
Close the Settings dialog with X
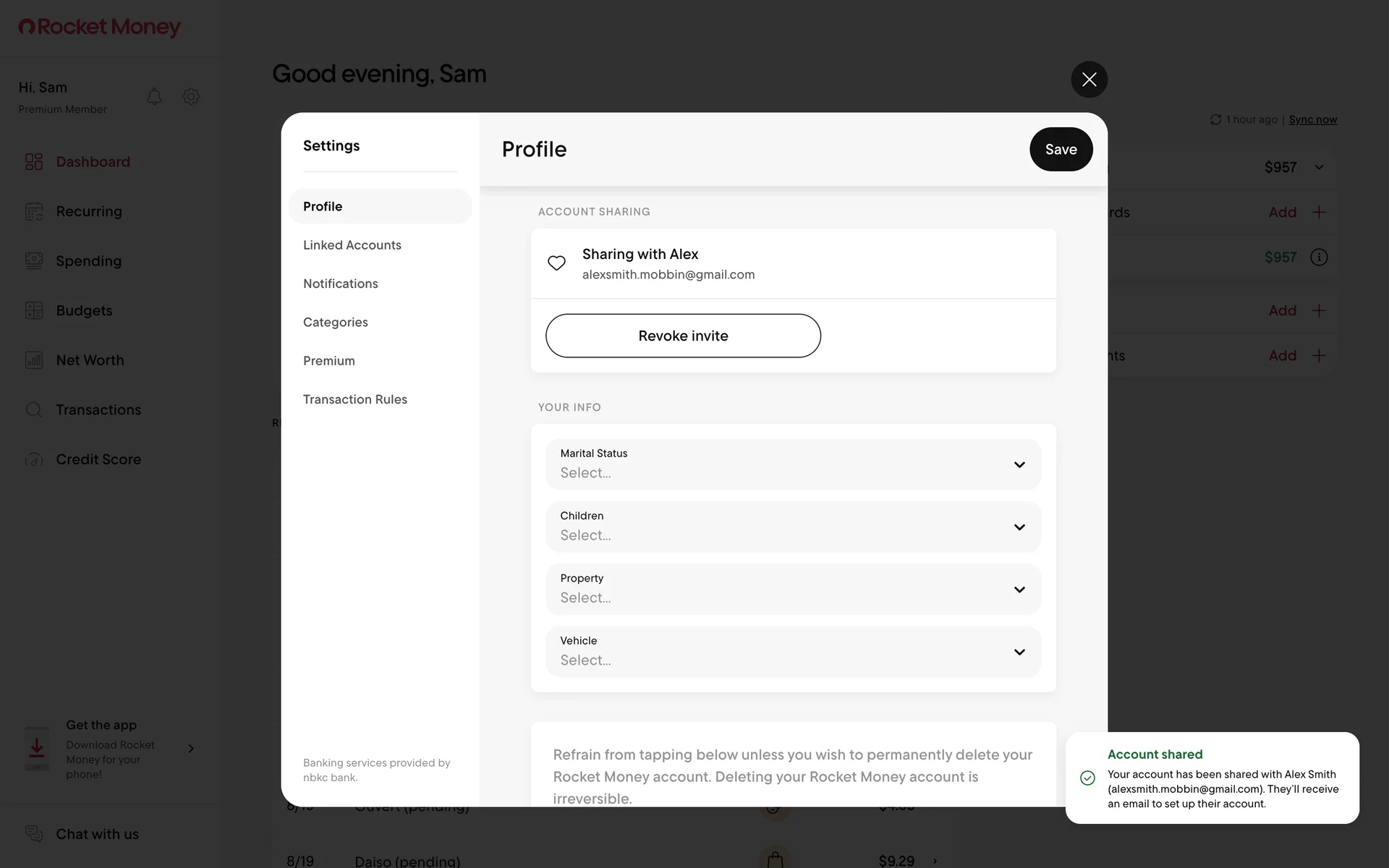(1089, 80)
